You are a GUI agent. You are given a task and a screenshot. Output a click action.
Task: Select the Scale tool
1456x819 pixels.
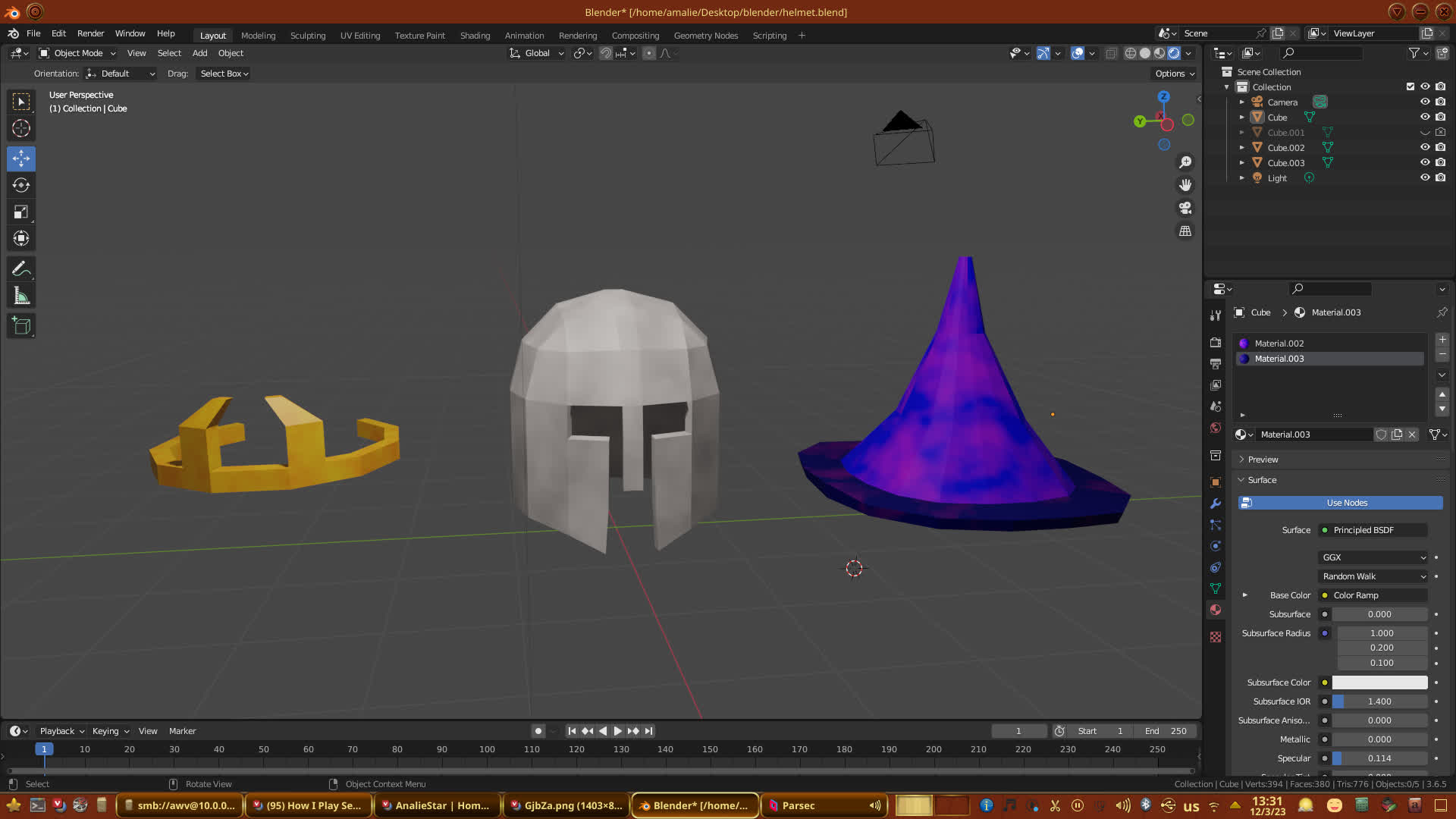click(x=21, y=212)
